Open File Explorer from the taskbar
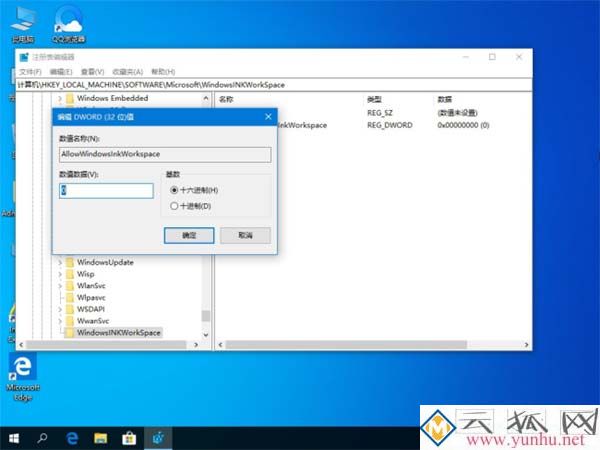 tap(101, 438)
